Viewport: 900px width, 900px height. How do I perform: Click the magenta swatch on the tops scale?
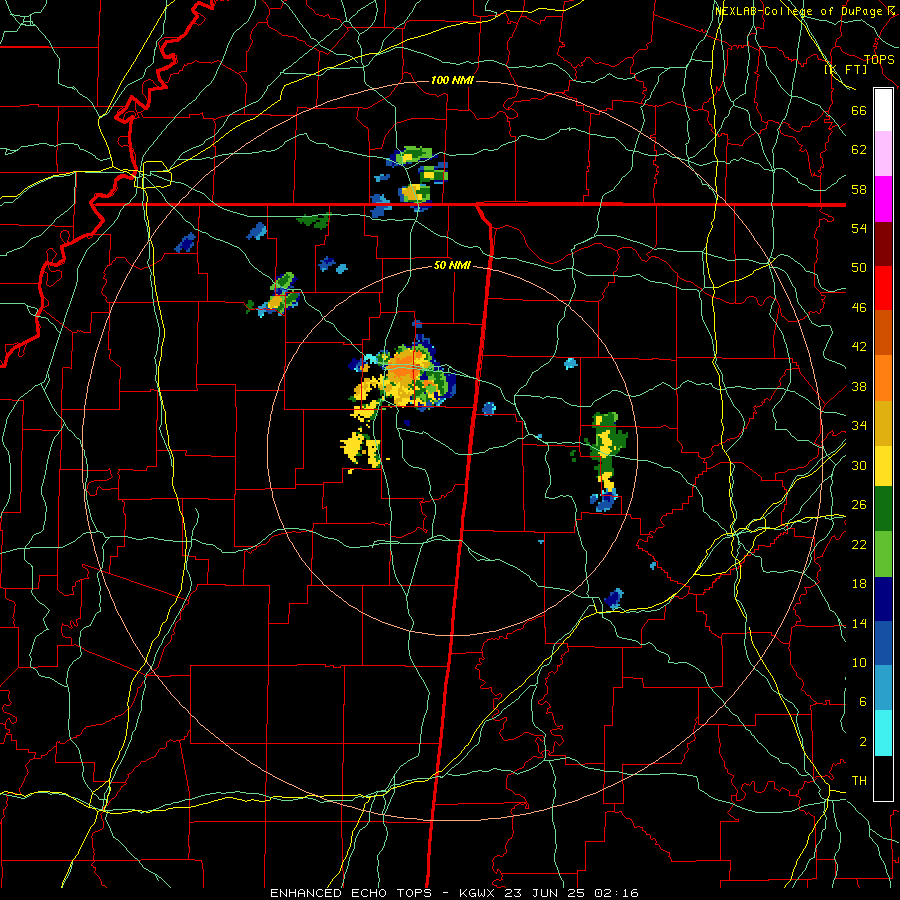(883, 199)
